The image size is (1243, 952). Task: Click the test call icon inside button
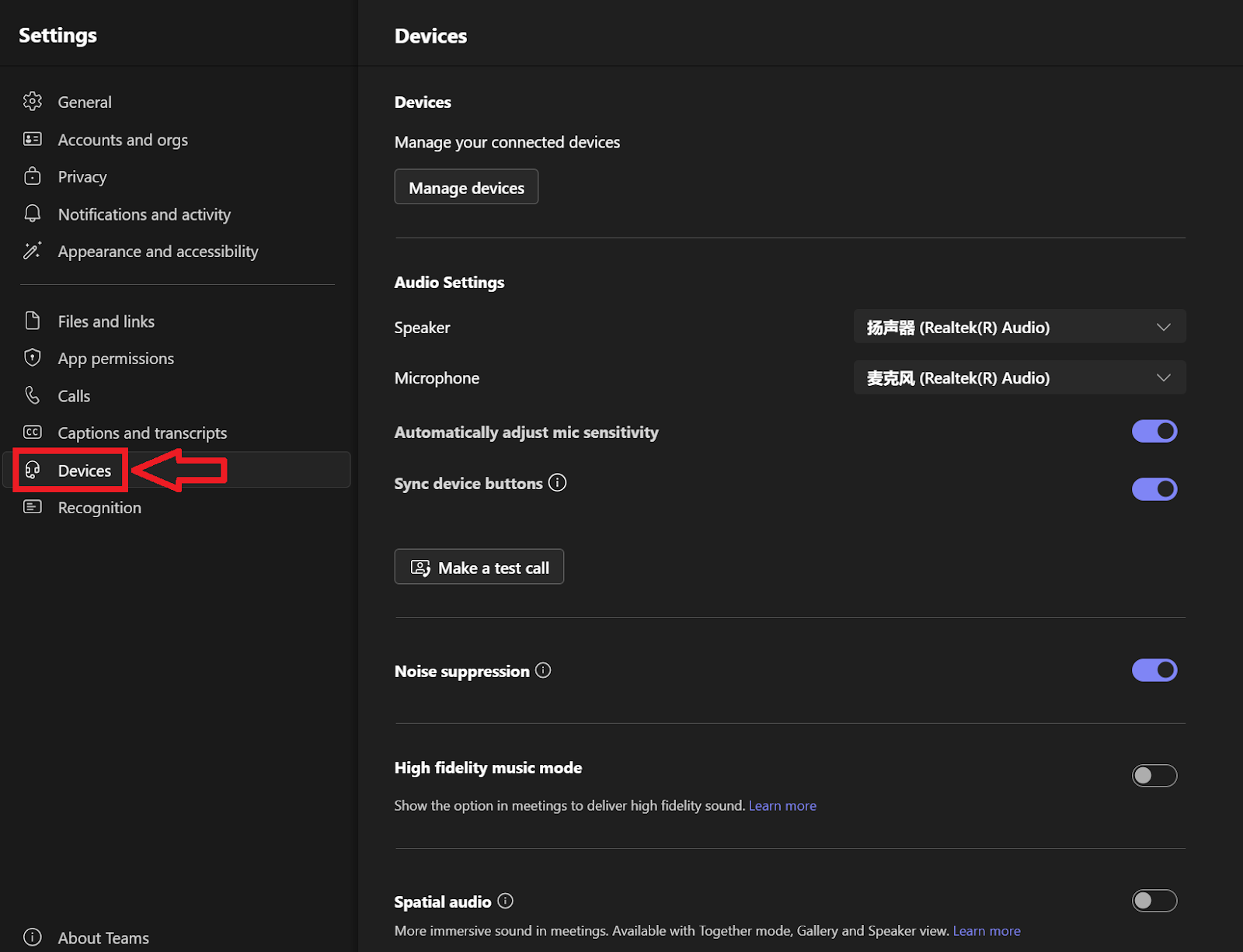click(420, 568)
